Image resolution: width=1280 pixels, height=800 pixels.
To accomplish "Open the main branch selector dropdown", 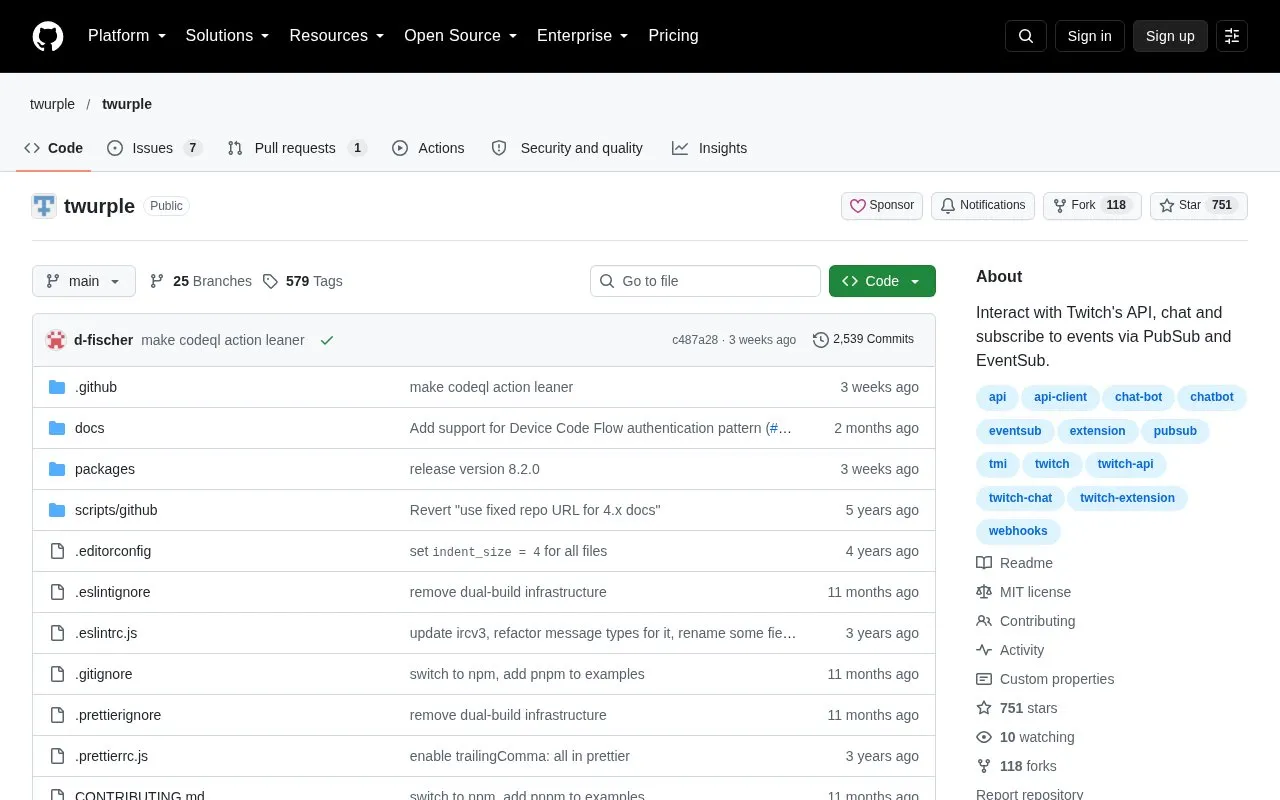I will pyautogui.click(x=84, y=281).
